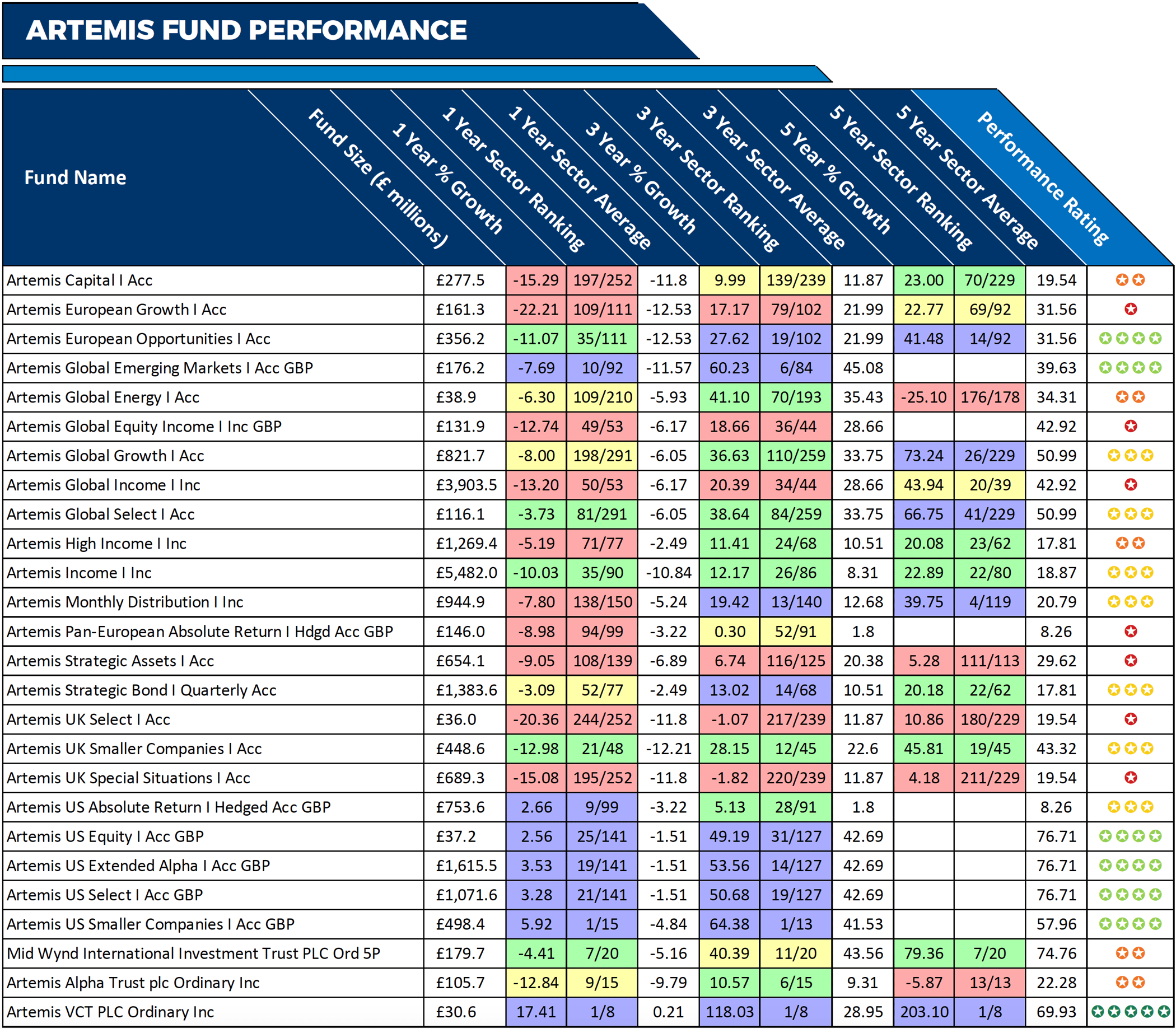This screenshot has height=1029, width=1176.
Task: Click the Performance Rating column header
Action: pyautogui.click(x=1043, y=179)
